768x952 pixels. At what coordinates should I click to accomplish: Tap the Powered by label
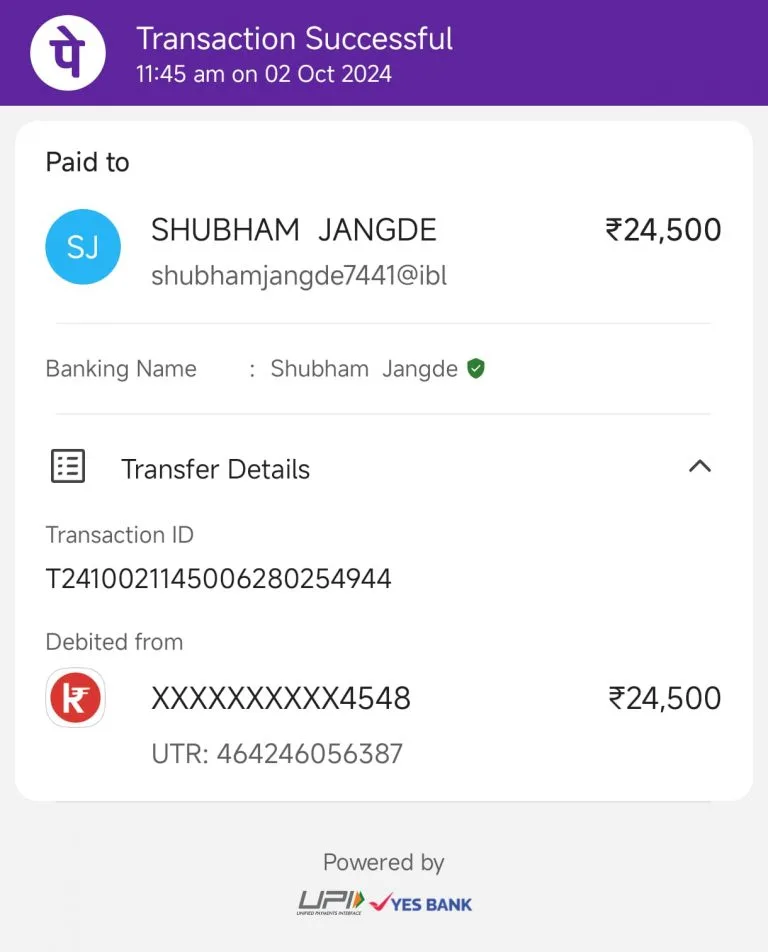pyautogui.click(x=384, y=863)
